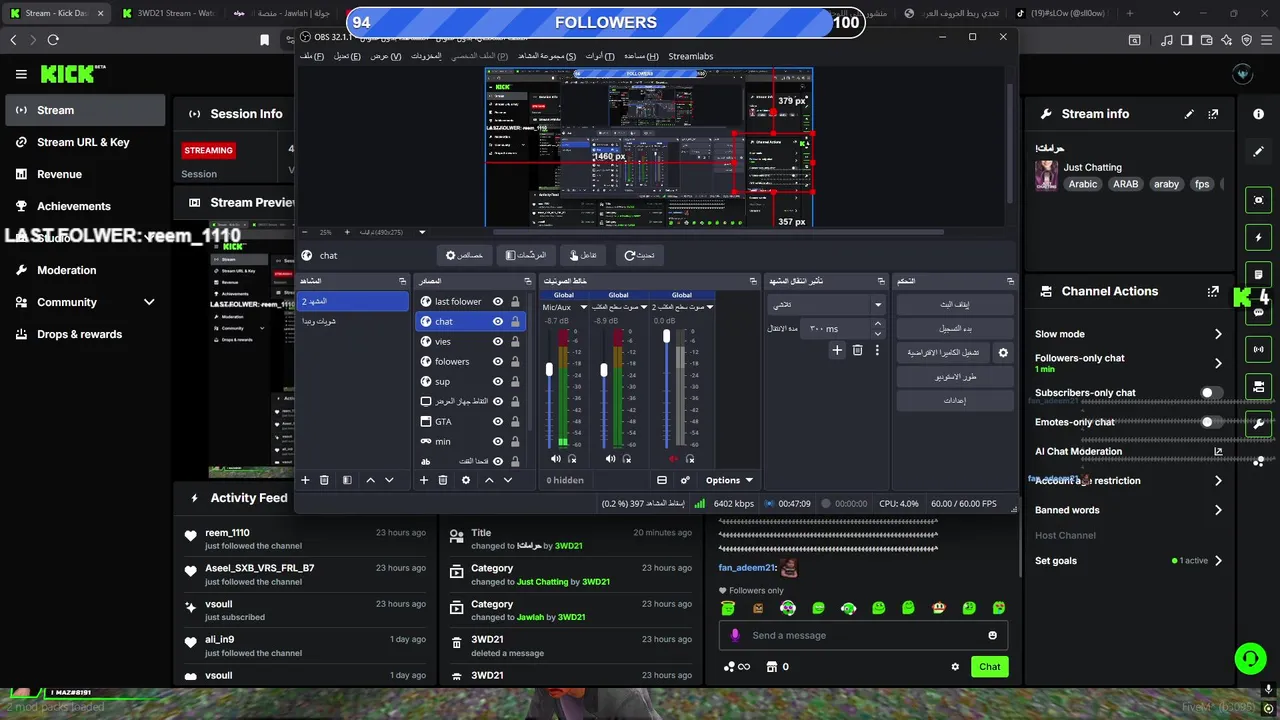This screenshot has width=1280, height=720.
Task: Open transition three-dots menu
Action: 877,350
